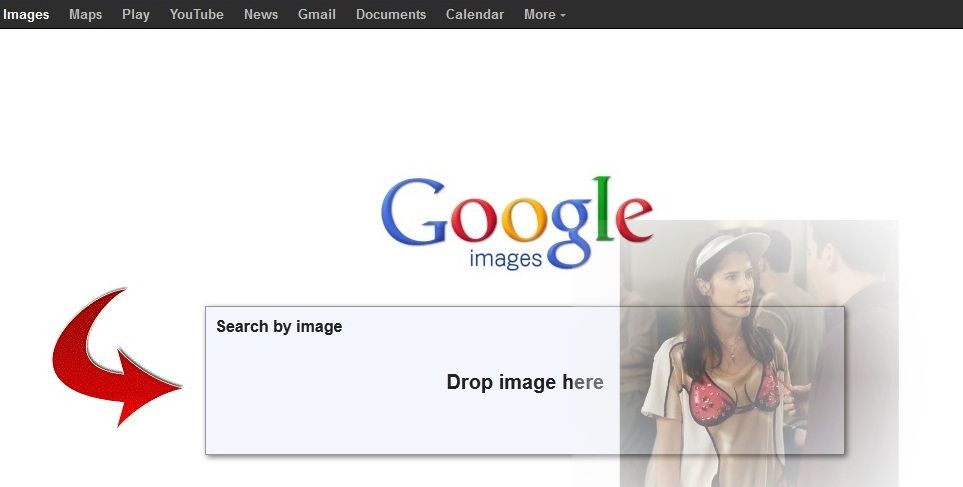The image size is (963, 487).
Task: Expand the More dropdown menu
Action: point(545,14)
